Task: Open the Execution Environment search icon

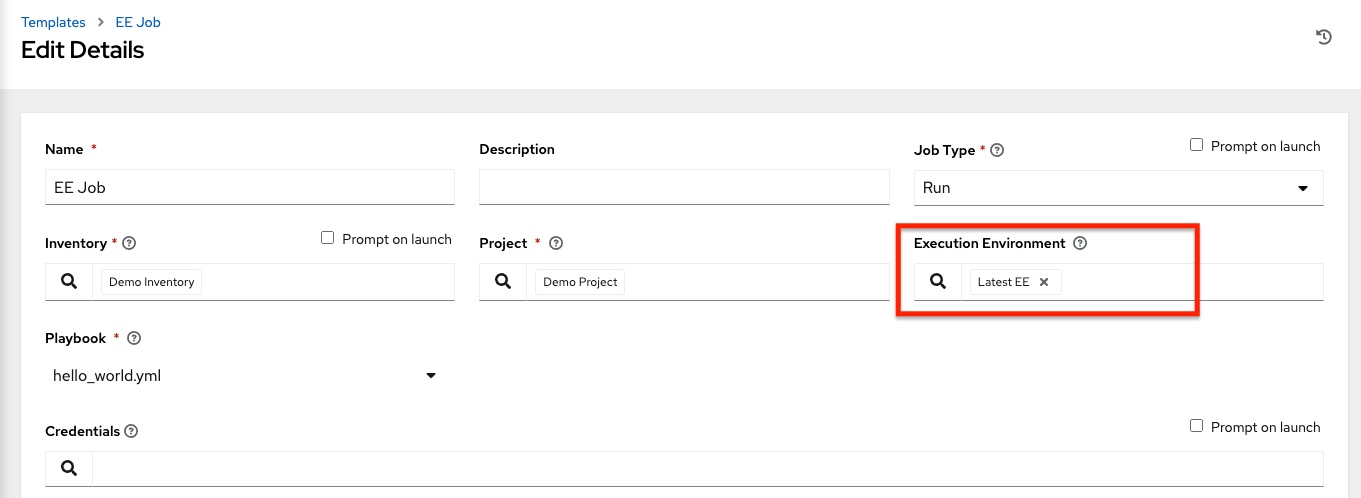Action: click(938, 282)
